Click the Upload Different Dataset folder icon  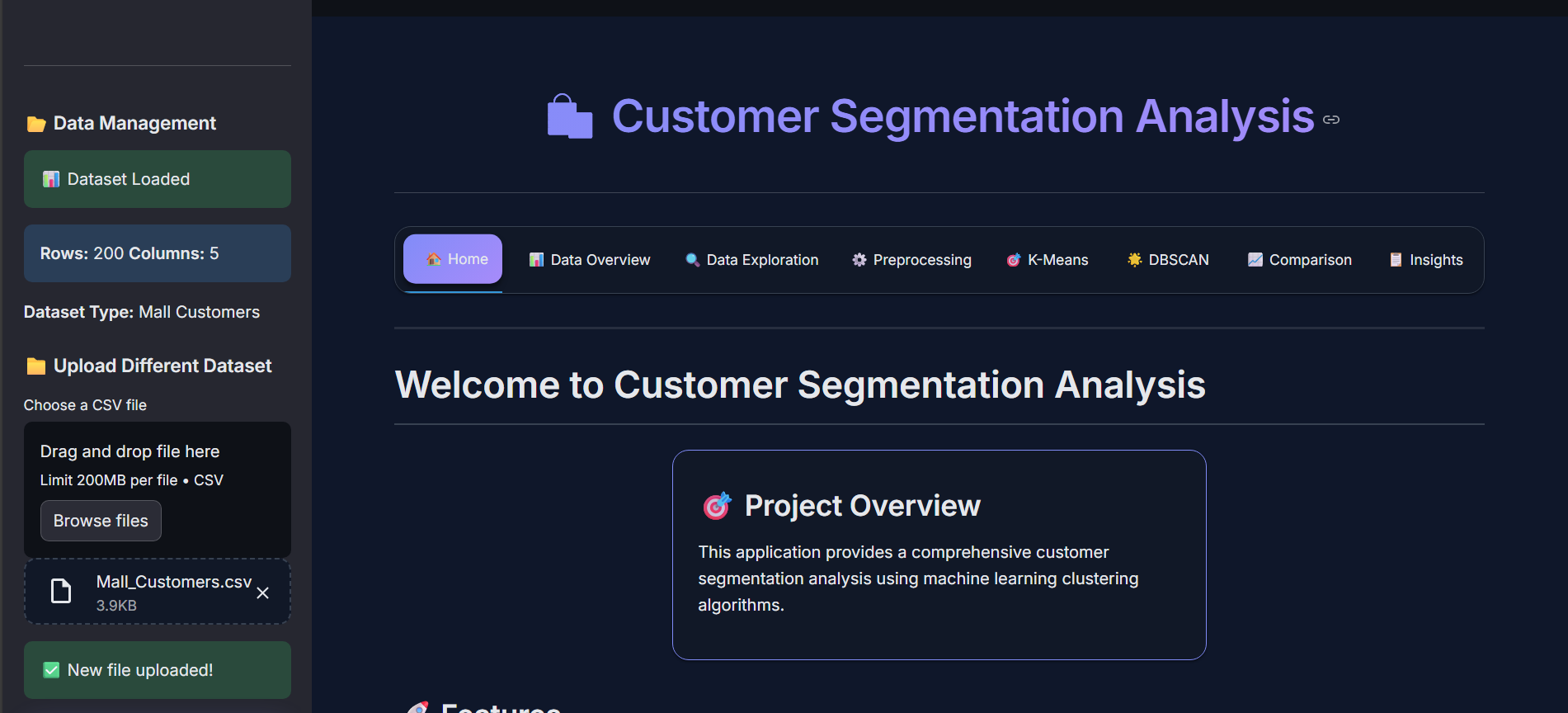[x=36, y=366]
